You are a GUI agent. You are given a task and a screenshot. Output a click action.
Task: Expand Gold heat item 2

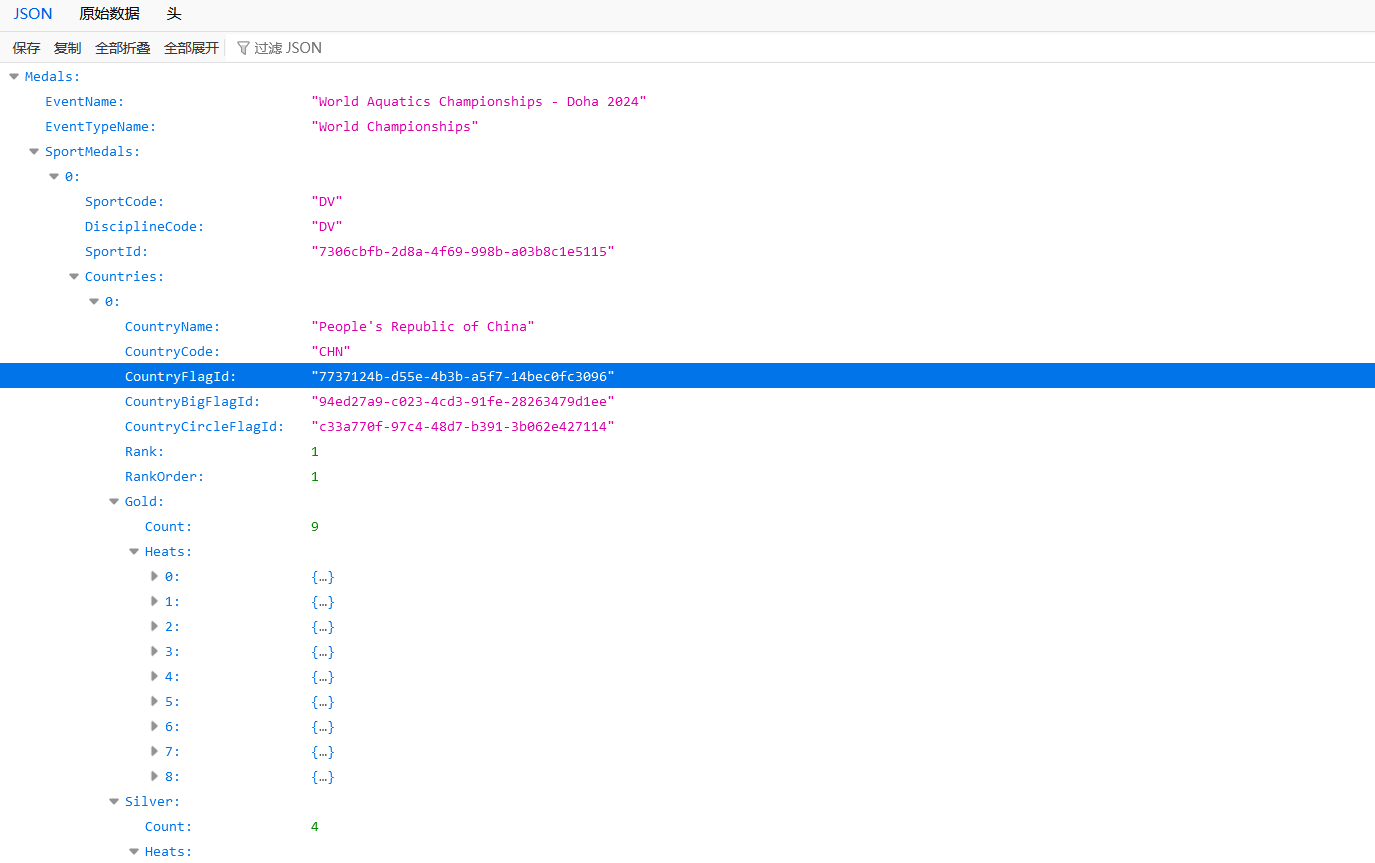154,626
